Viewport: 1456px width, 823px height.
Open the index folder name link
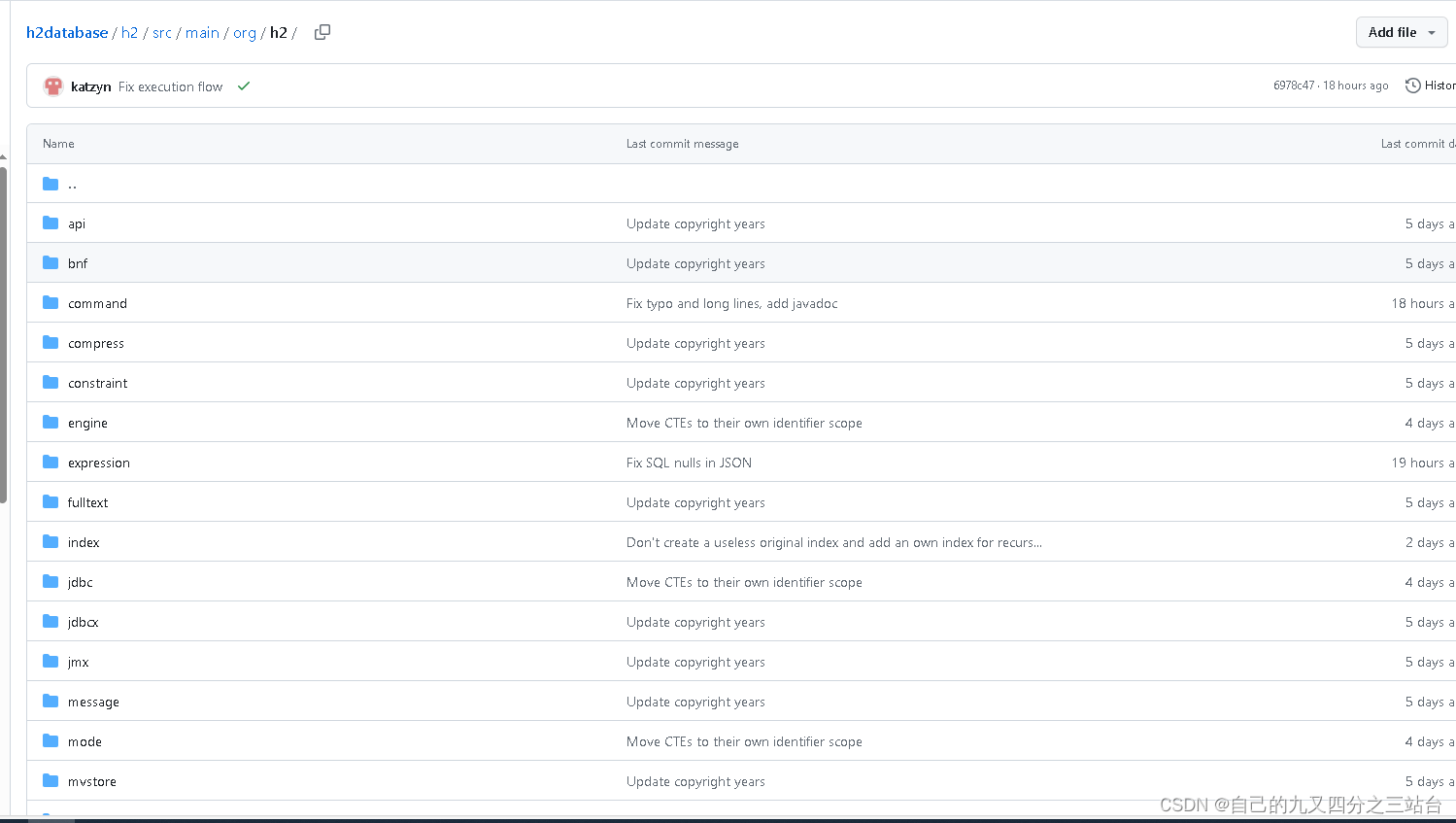tap(84, 542)
